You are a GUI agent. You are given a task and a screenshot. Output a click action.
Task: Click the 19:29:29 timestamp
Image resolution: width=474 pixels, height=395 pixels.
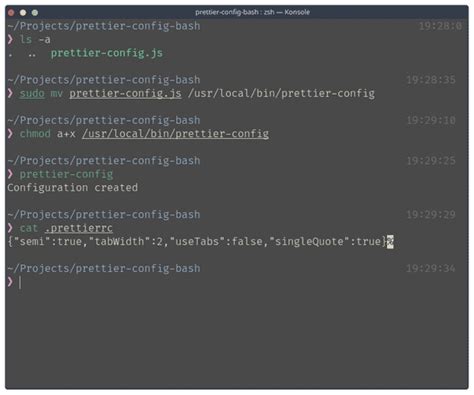[x=431, y=215]
